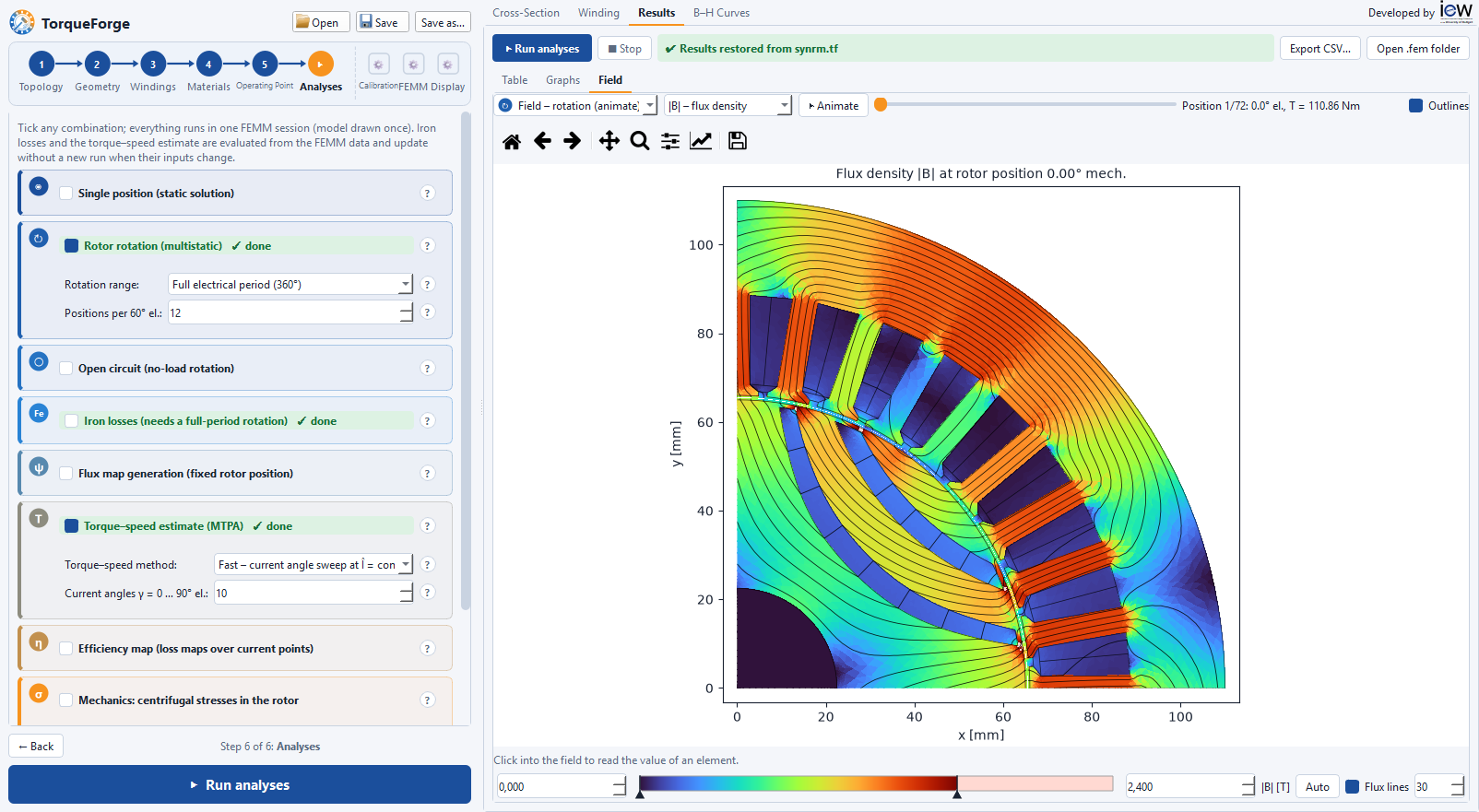The image size is (1479, 812).
Task: Click the Stop button
Action: pyautogui.click(x=624, y=49)
